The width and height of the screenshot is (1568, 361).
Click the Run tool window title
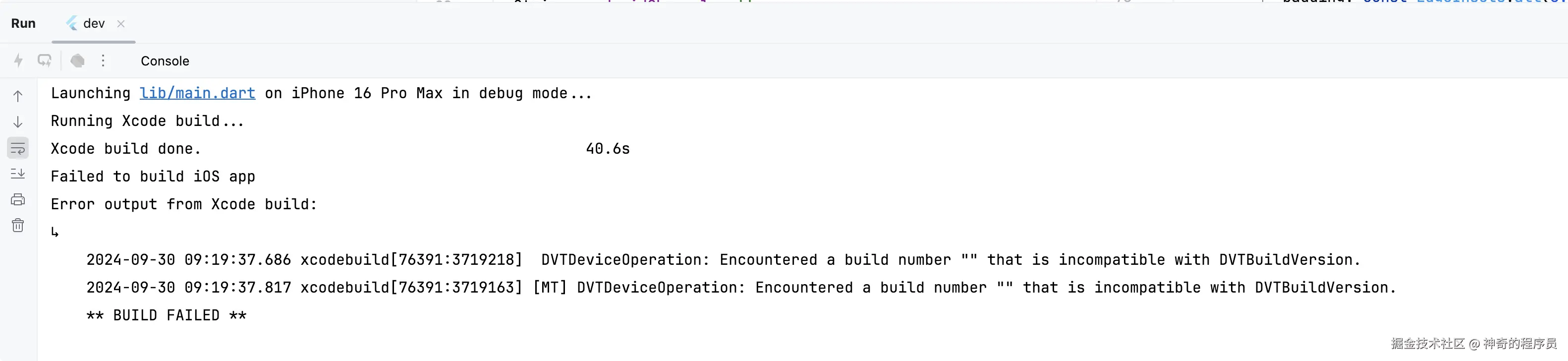(x=23, y=23)
